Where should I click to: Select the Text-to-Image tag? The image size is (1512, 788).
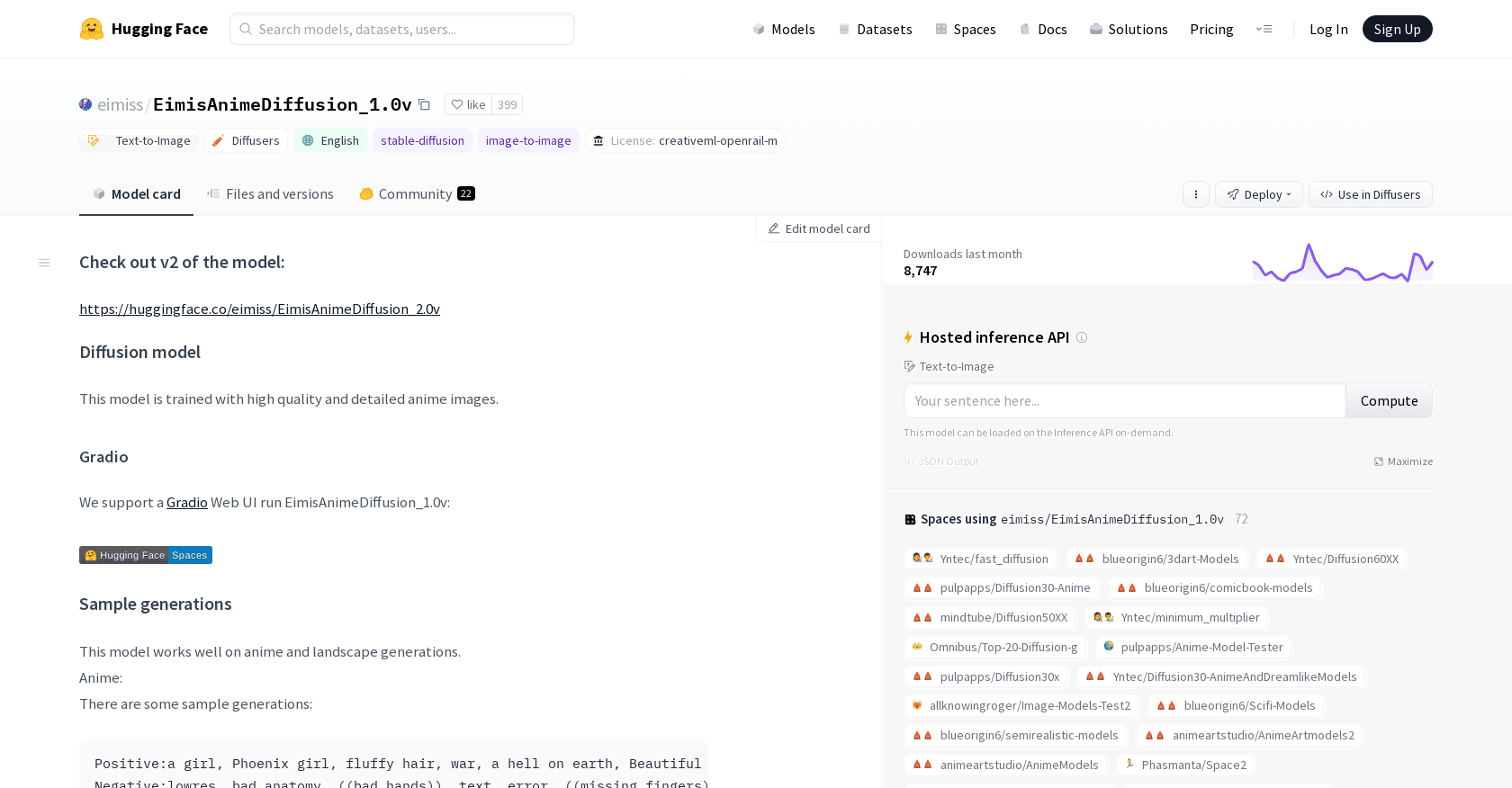pyautogui.click(x=139, y=140)
